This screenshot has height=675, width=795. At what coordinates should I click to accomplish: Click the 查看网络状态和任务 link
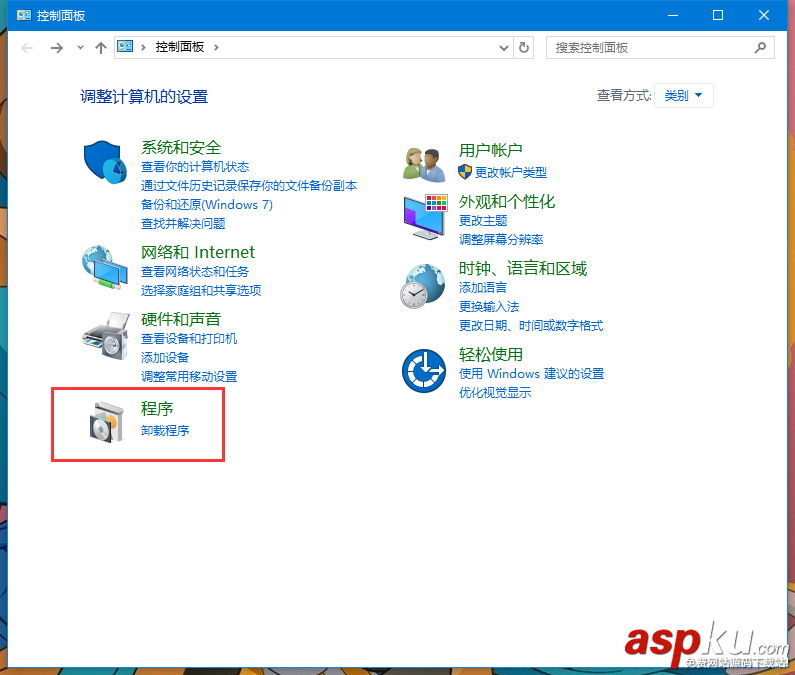[x=195, y=272]
